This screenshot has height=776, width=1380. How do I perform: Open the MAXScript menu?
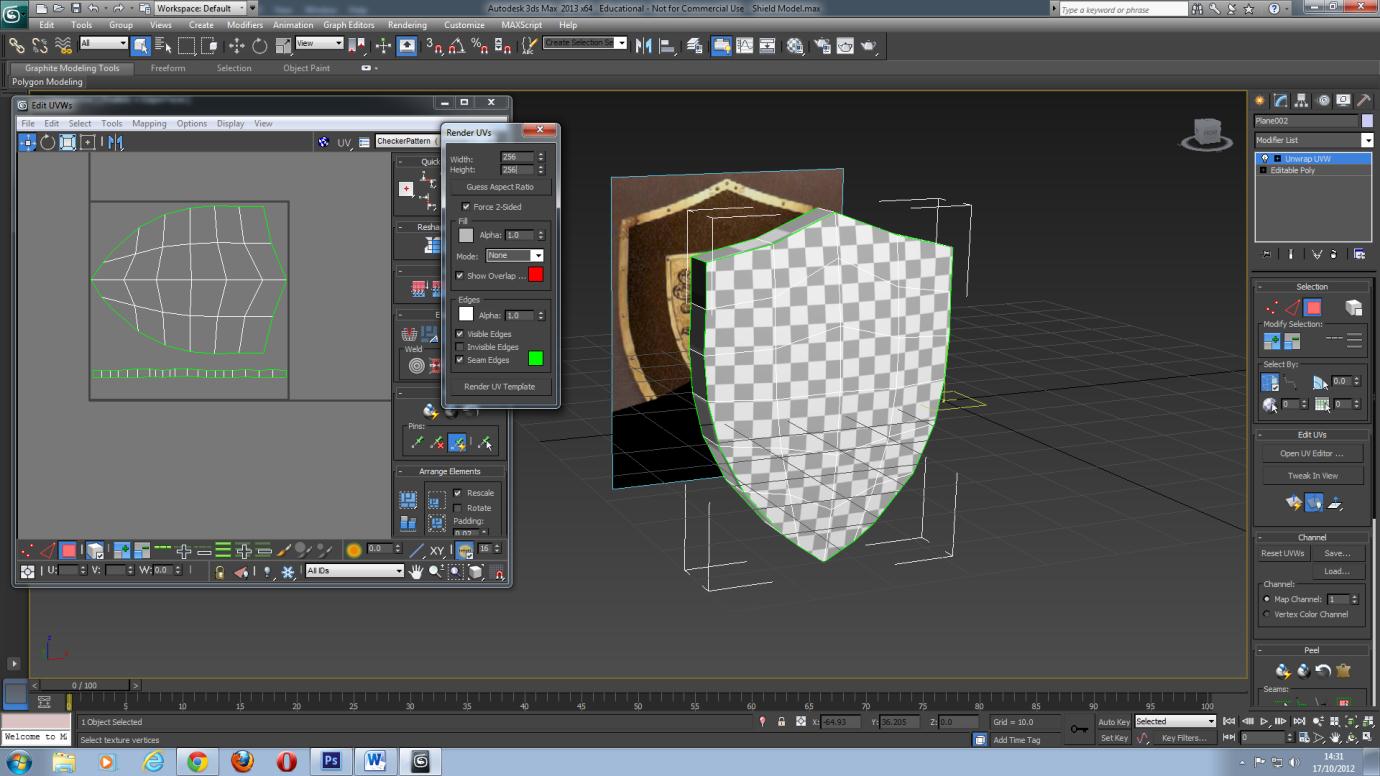point(521,25)
